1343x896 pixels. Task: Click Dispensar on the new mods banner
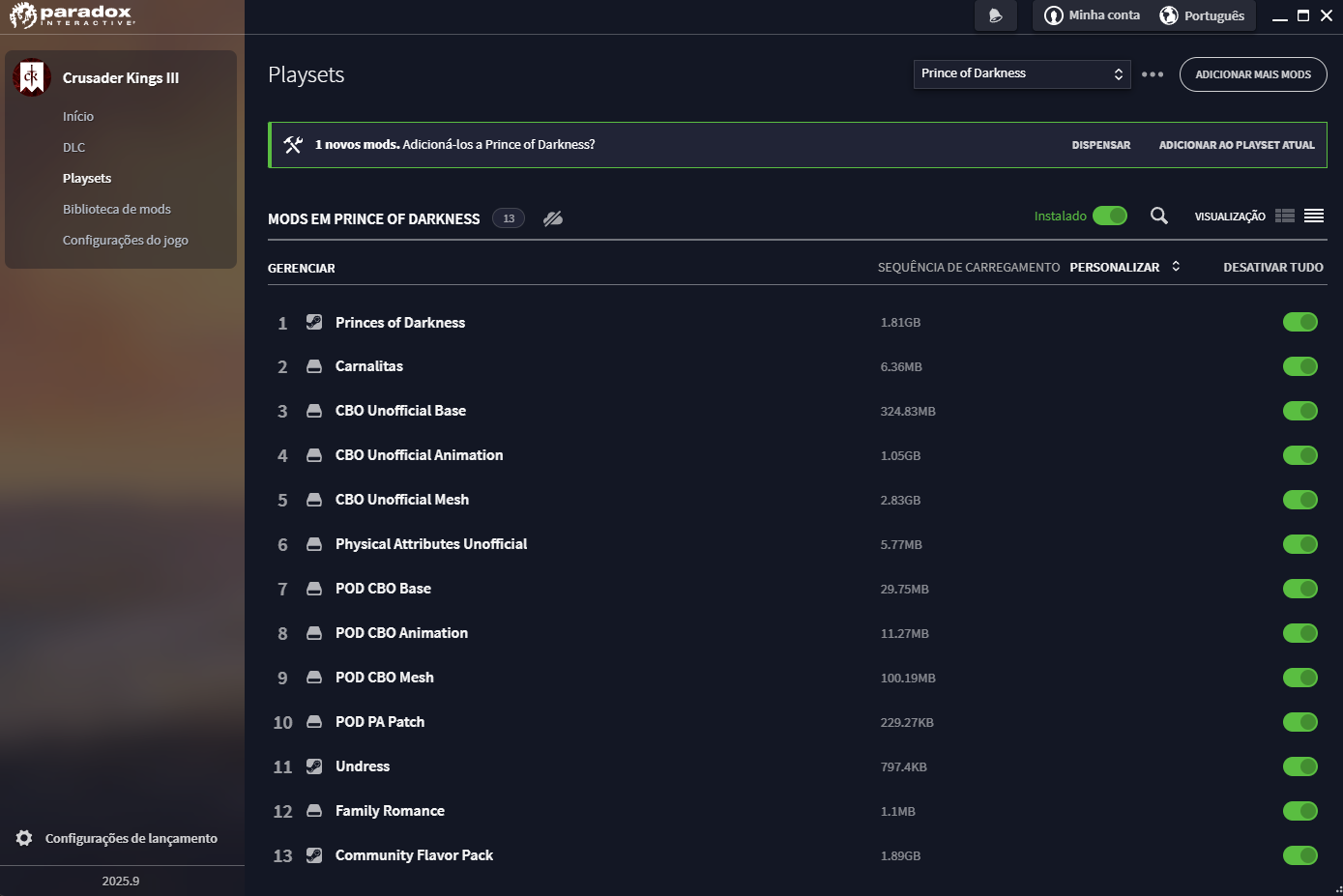coord(1101,145)
